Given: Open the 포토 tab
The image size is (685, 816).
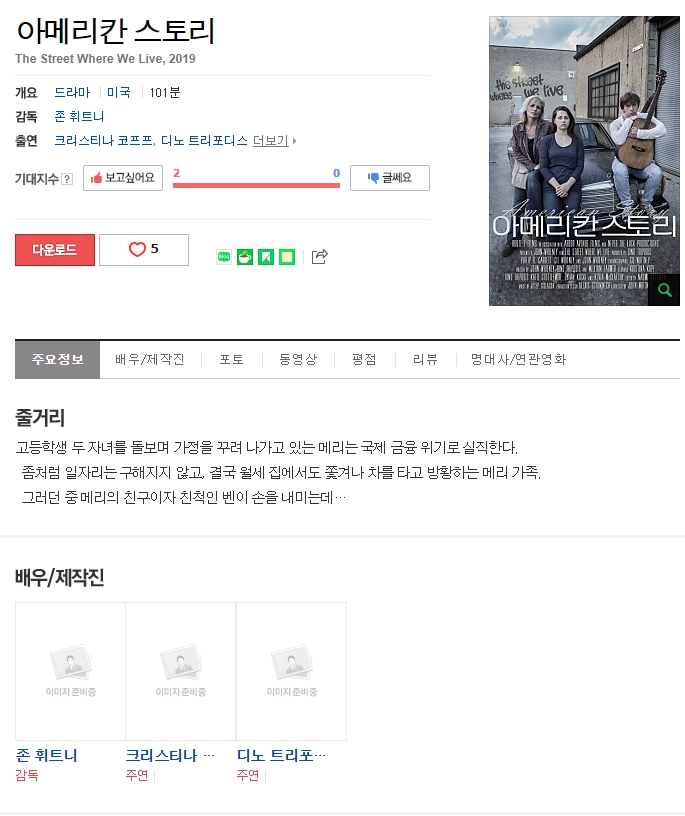Looking at the screenshot, I should (232, 359).
